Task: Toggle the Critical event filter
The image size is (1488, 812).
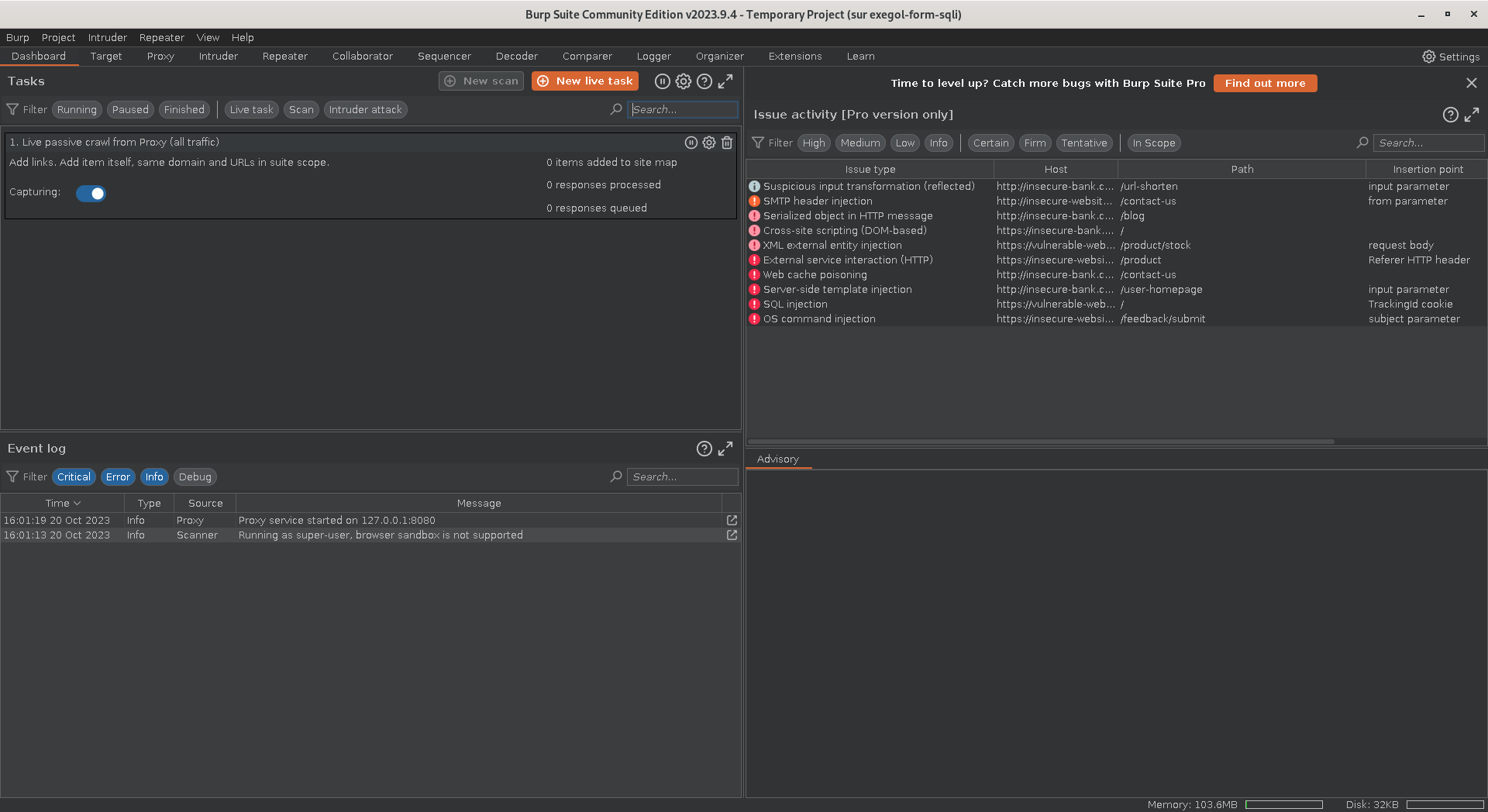Action: 74,477
